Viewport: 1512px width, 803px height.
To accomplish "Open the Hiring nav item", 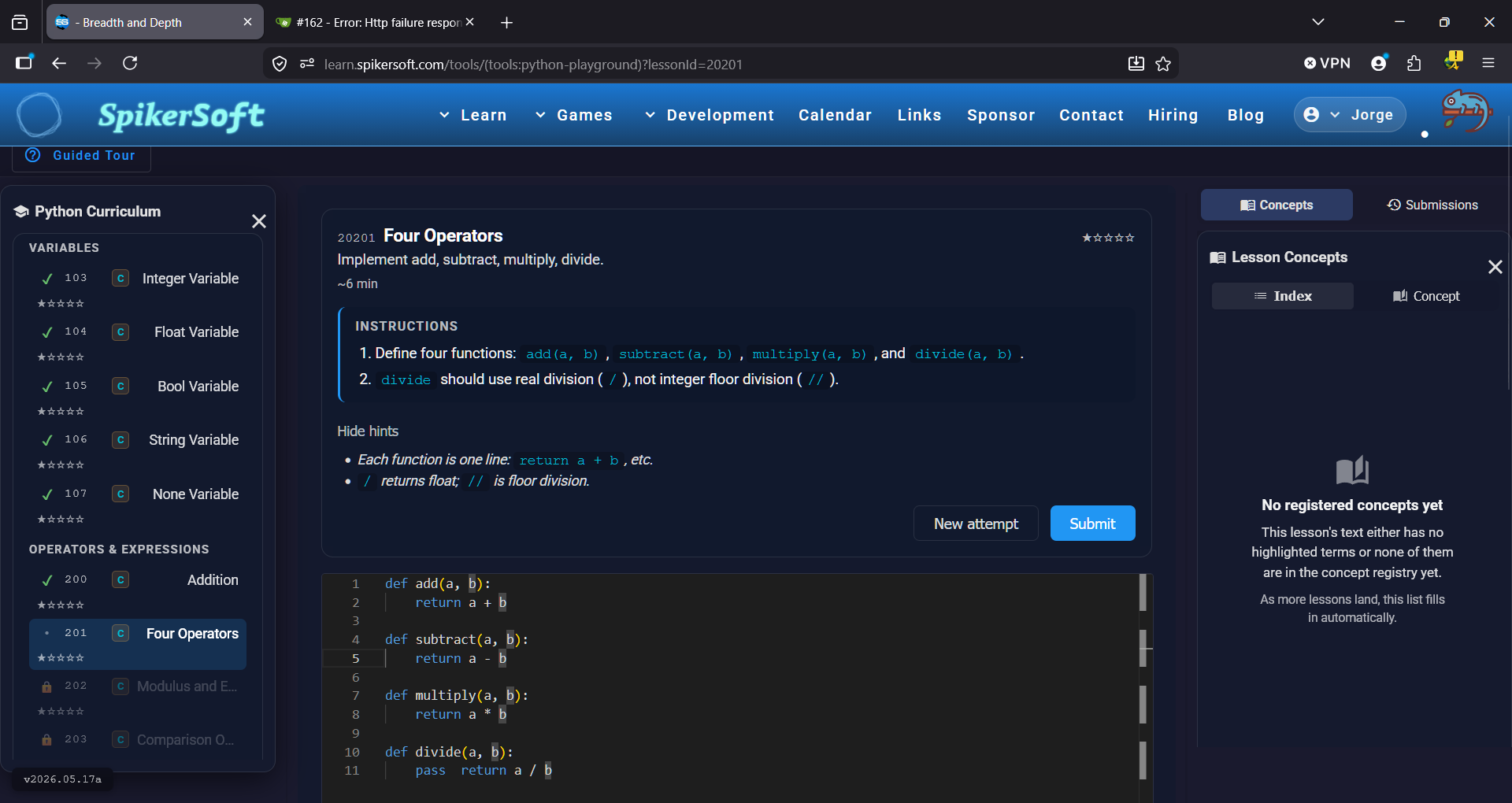I will 1173,115.
